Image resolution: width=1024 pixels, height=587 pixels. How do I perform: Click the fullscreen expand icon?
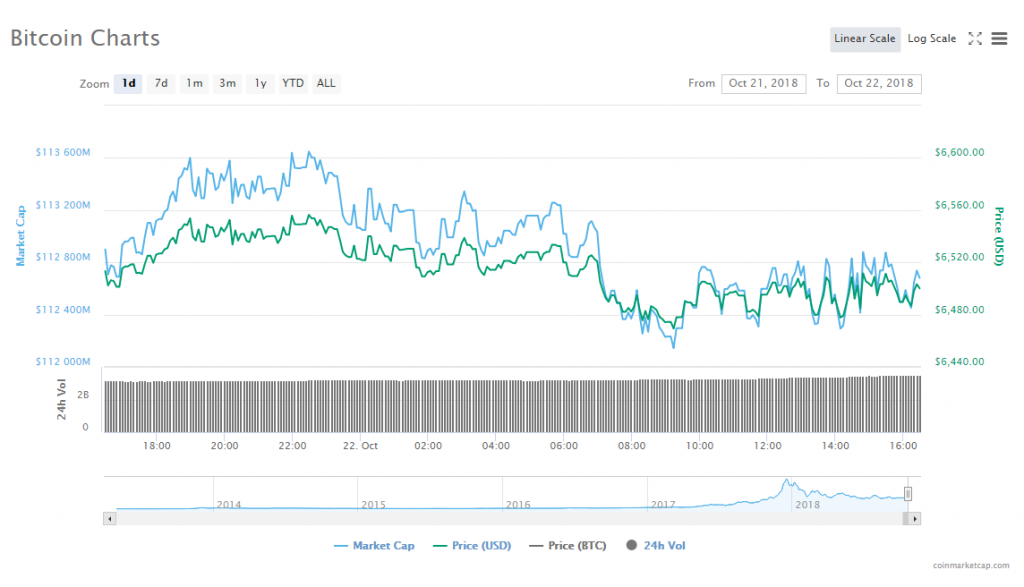point(975,39)
